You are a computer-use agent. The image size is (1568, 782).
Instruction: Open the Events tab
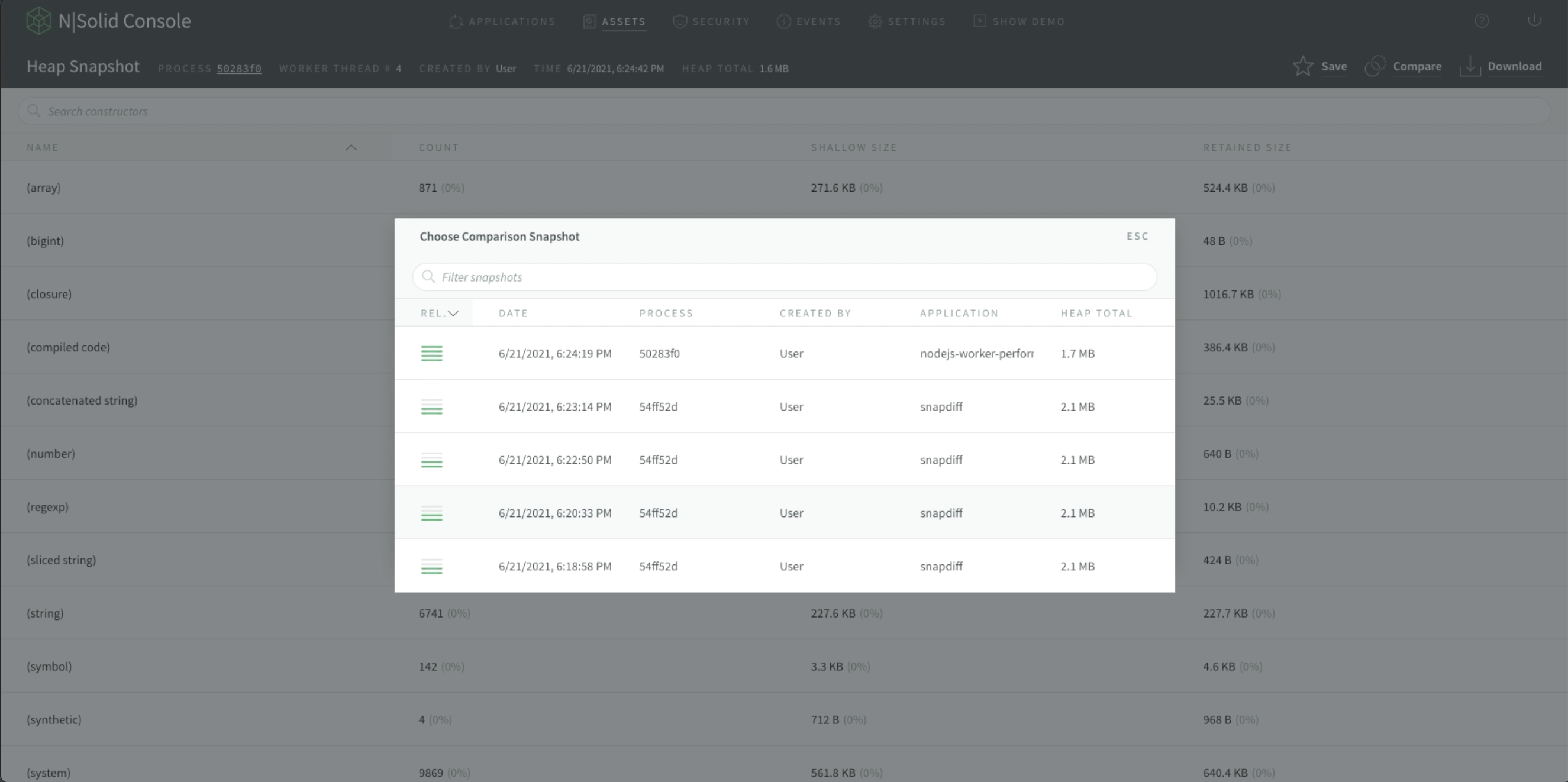(x=808, y=21)
